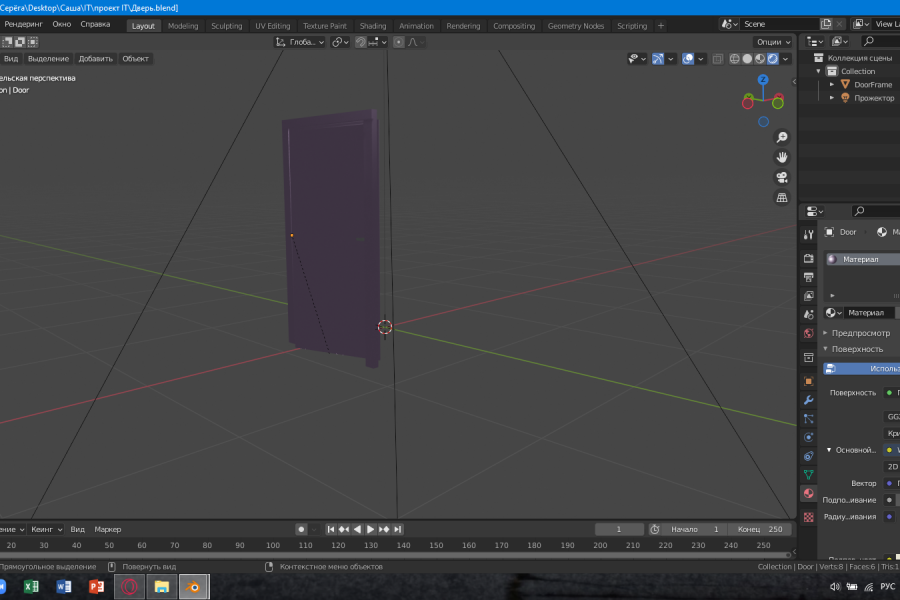Click the blue Z axis gizmo ball

point(762,80)
